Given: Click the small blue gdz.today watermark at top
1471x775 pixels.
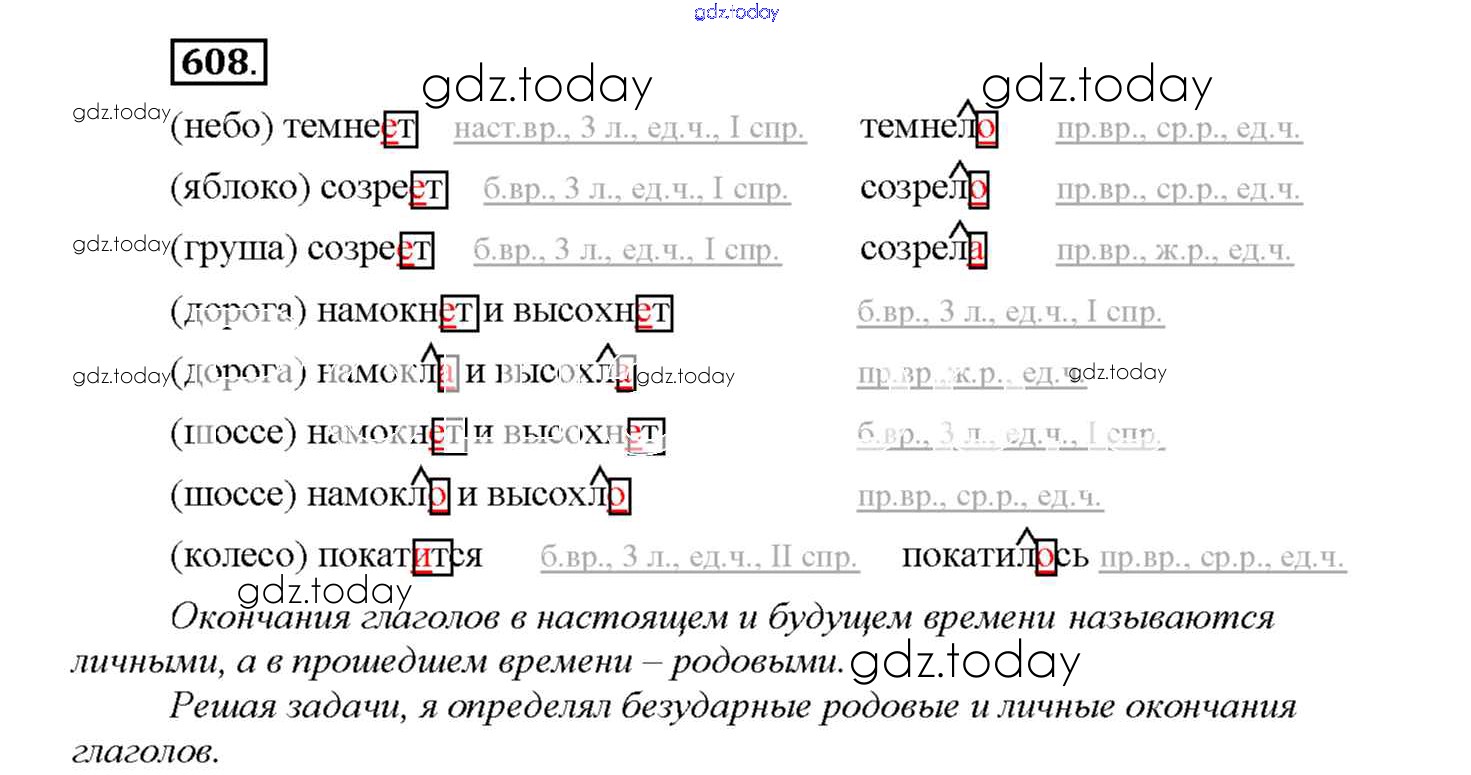Looking at the screenshot, I should [x=735, y=12].
